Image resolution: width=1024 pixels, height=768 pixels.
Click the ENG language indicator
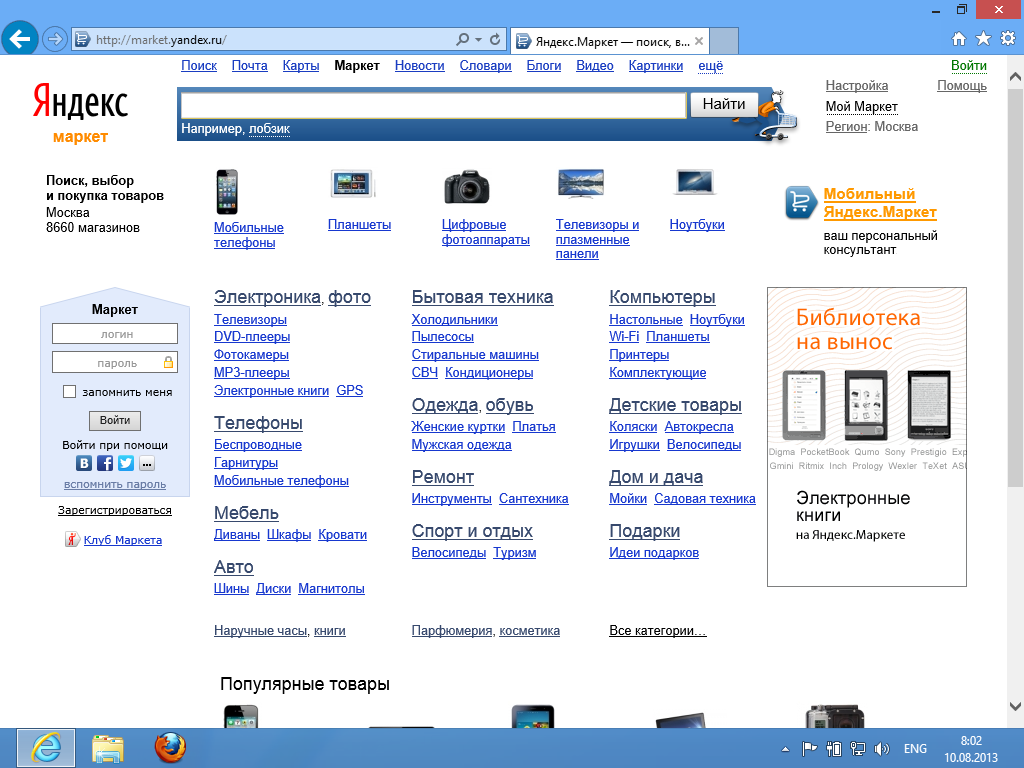point(915,749)
